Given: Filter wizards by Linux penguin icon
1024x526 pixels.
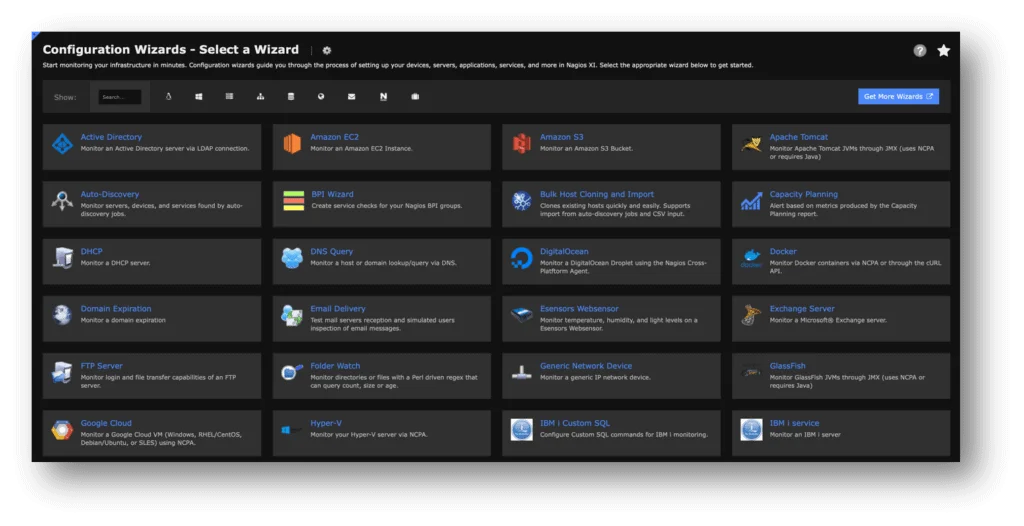Looking at the screenshot, I should pyautogui.click(x=168, y=97).
